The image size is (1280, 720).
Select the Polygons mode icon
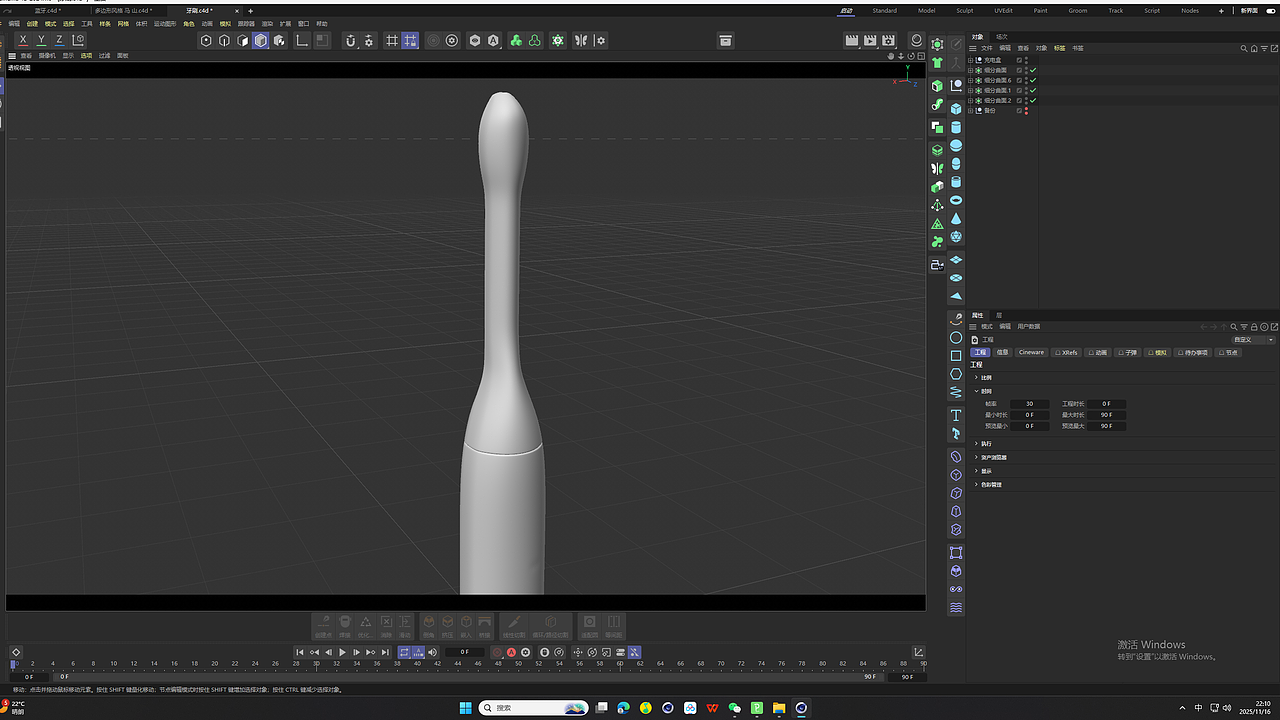(x=242, y=41)
